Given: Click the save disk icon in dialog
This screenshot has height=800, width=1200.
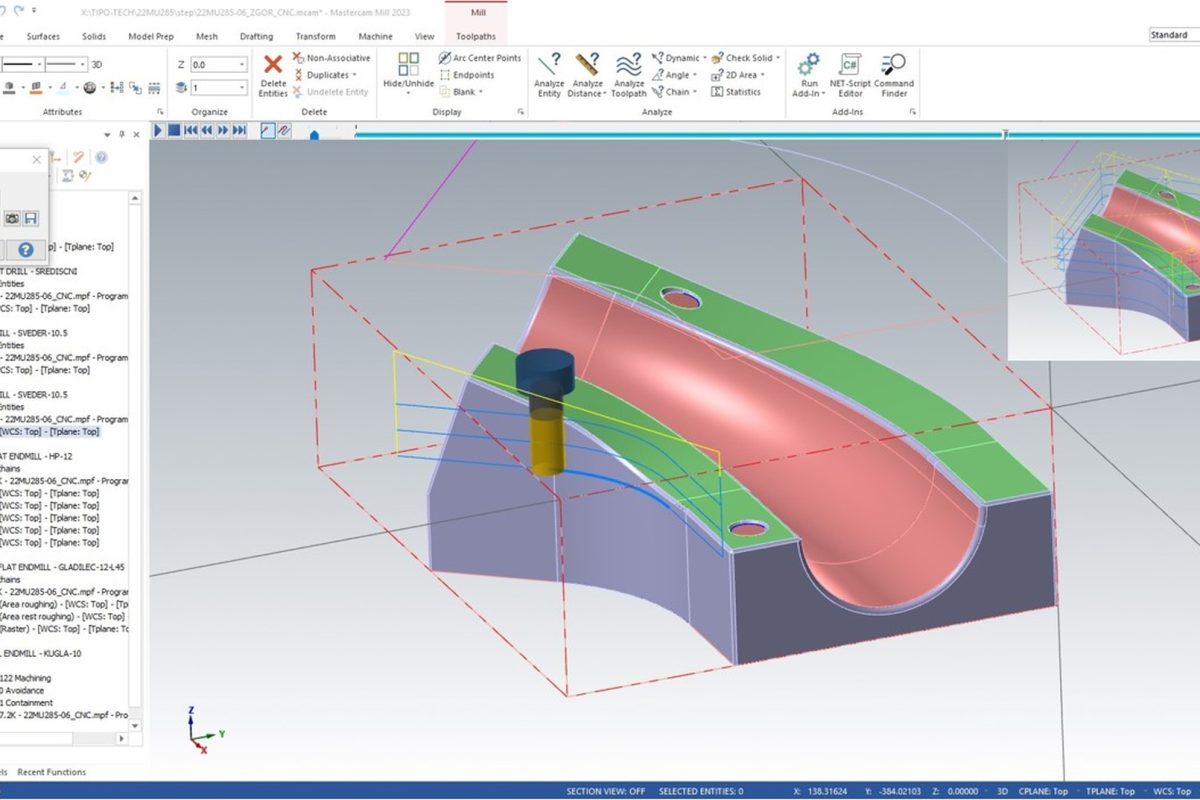Looking at the screenshot, I should [x=31, y=218].
